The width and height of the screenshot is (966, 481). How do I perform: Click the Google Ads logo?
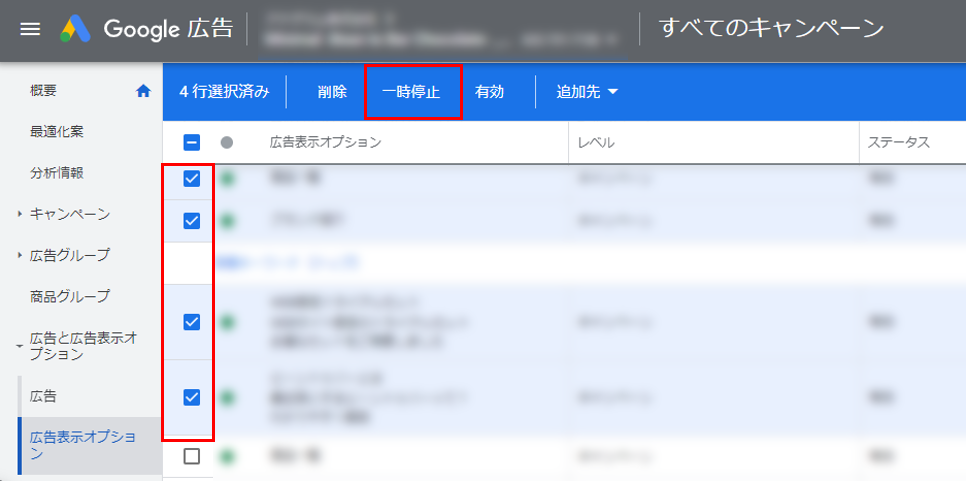click(x=77, y=29)
